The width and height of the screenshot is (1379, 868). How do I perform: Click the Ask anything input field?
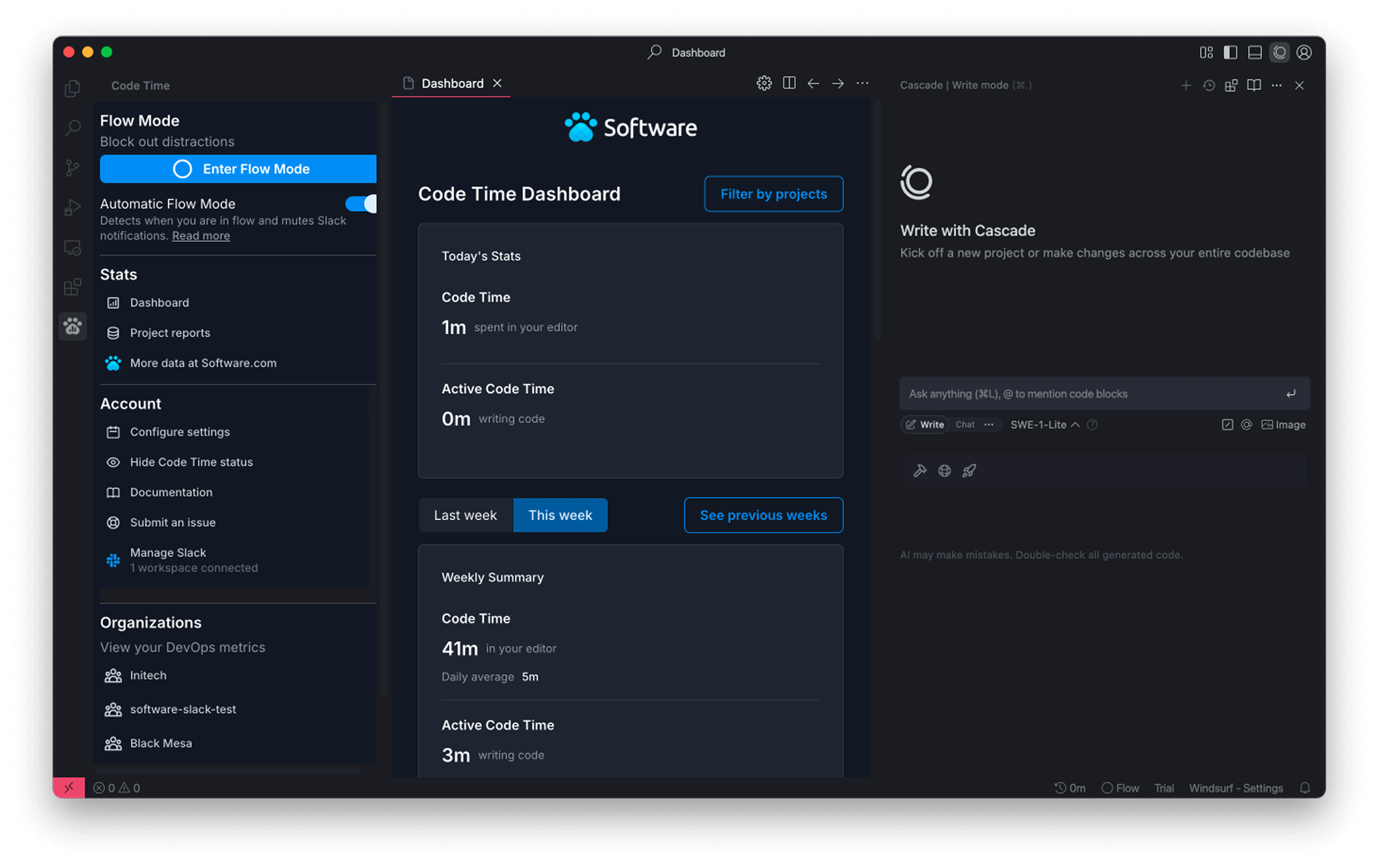1091,394
